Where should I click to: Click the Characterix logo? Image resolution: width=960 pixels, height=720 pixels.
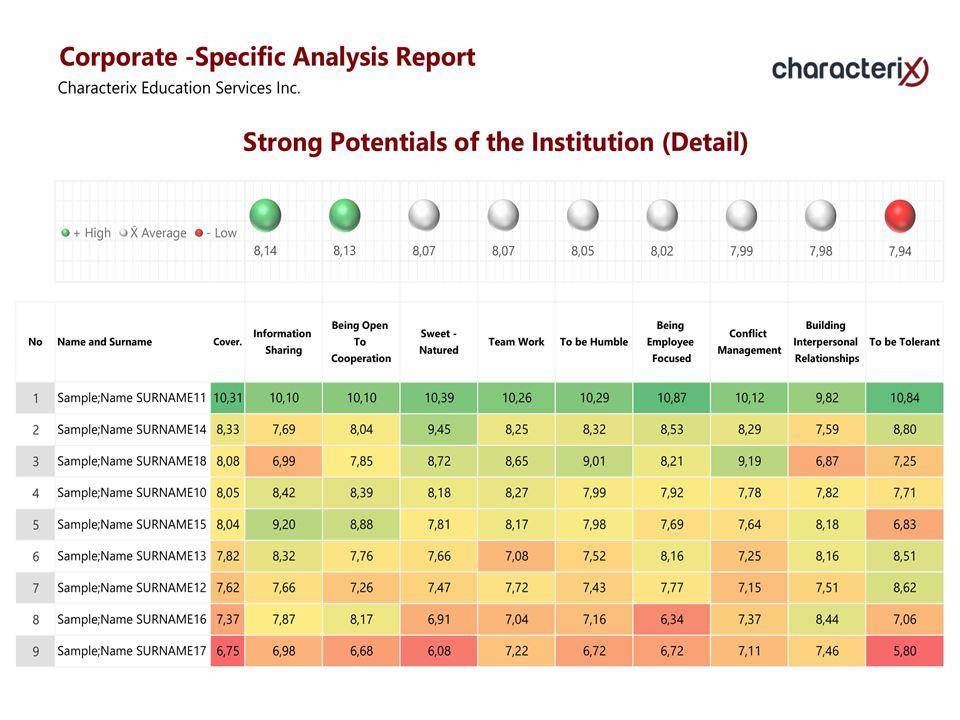click(x=850, y=69)
